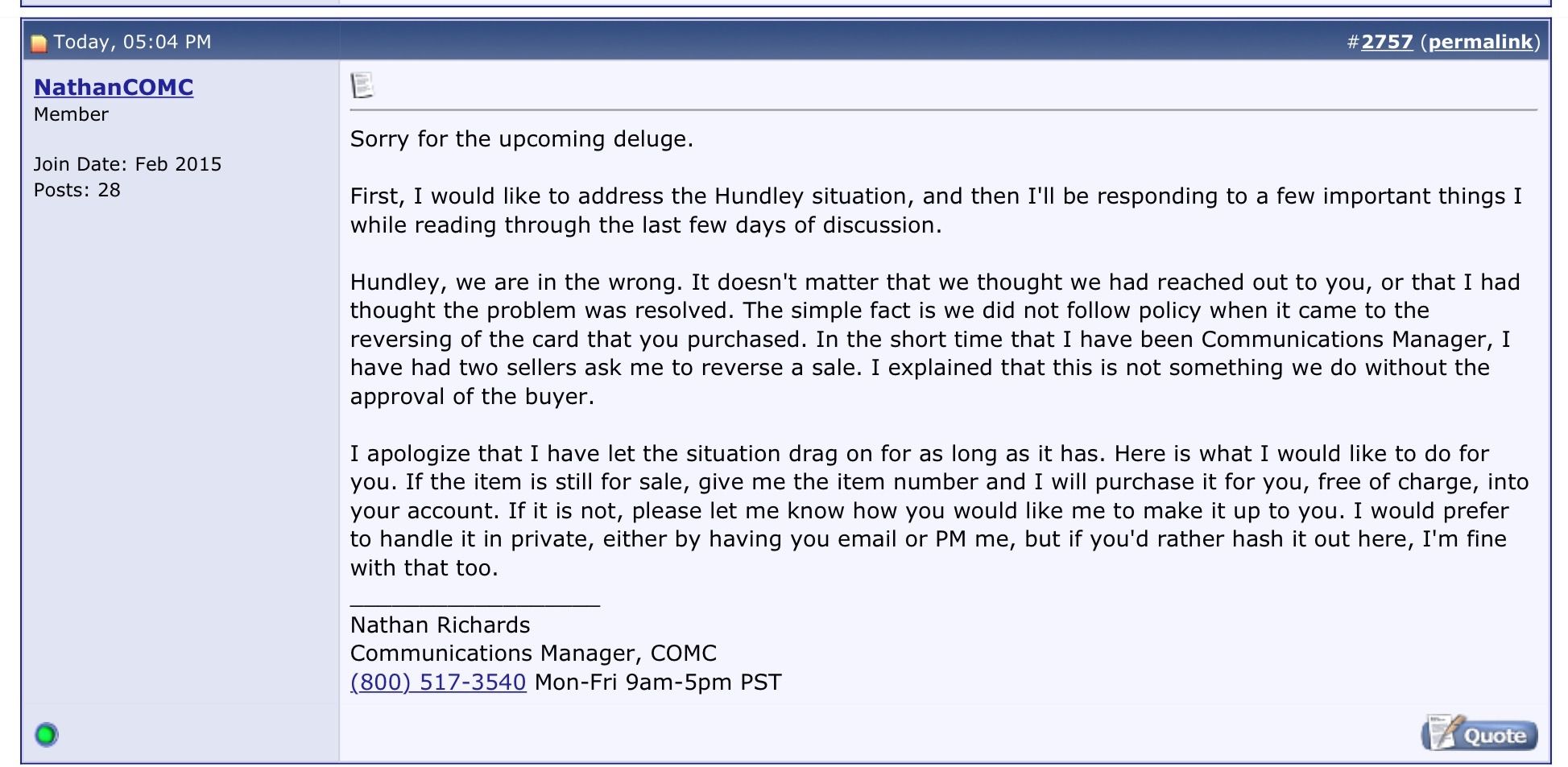Click the paragraph beginning 'I apologize that'
This screenshot has height=767, width=1568.
(x=939, y=510)
